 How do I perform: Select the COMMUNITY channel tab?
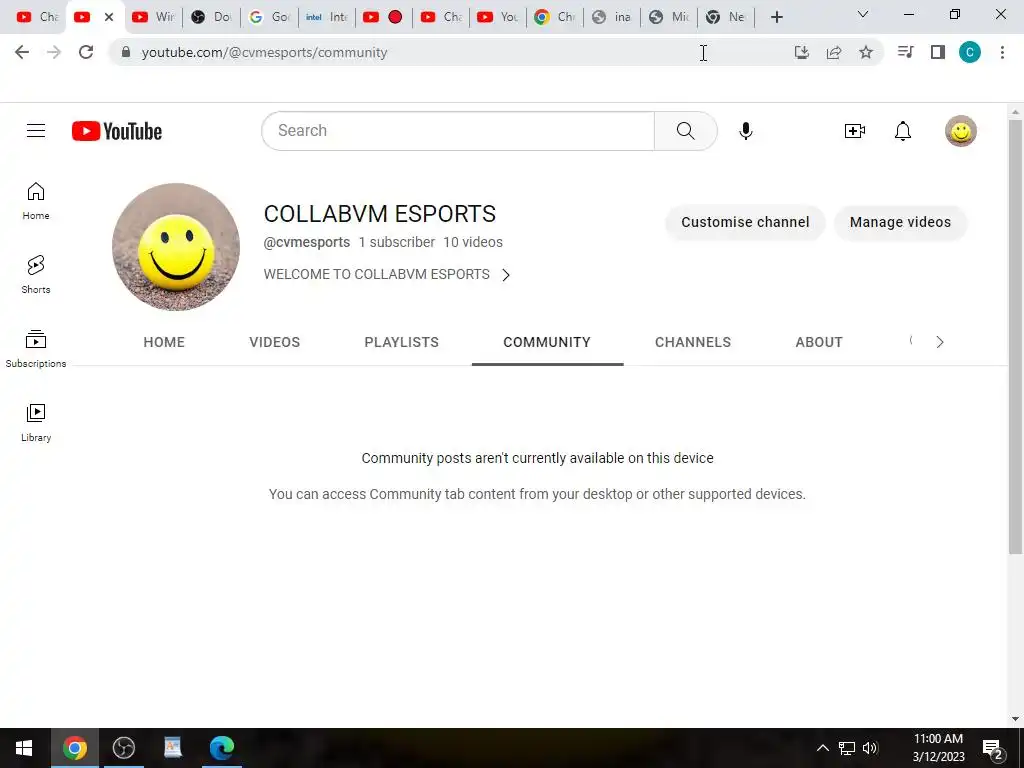tap(547, 342)
